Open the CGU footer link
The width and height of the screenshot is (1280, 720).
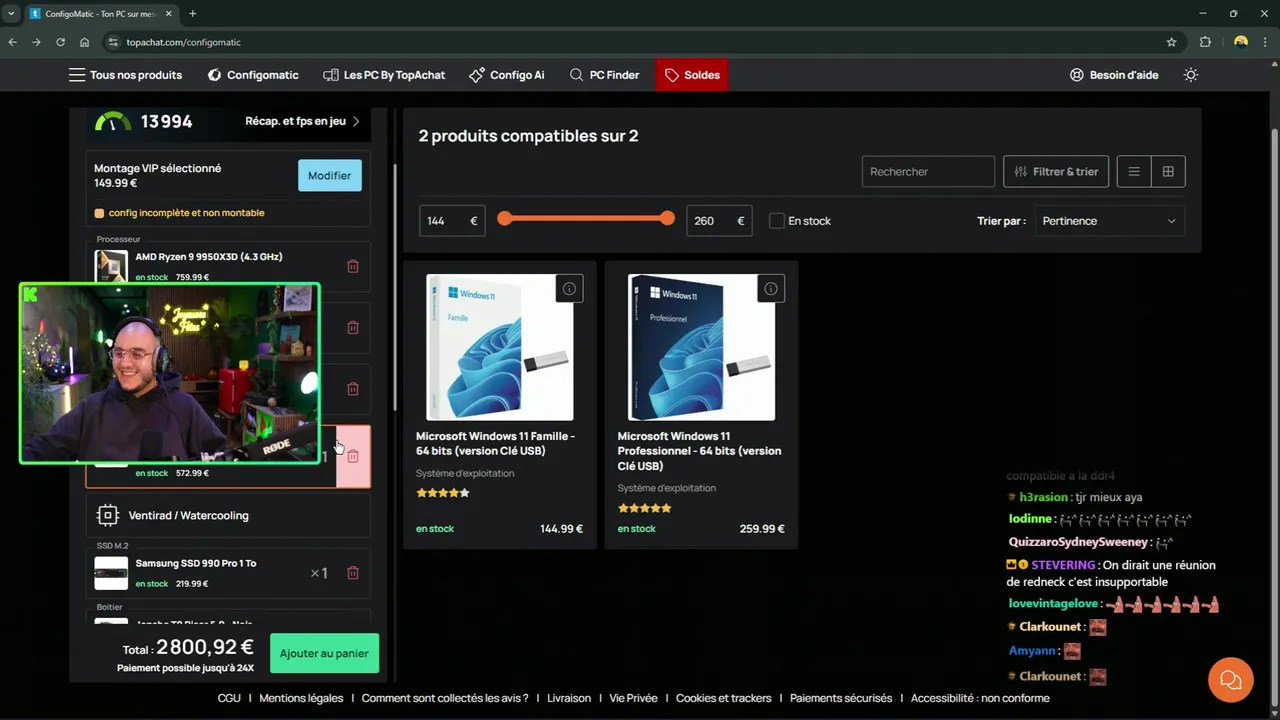pos(229,698)
